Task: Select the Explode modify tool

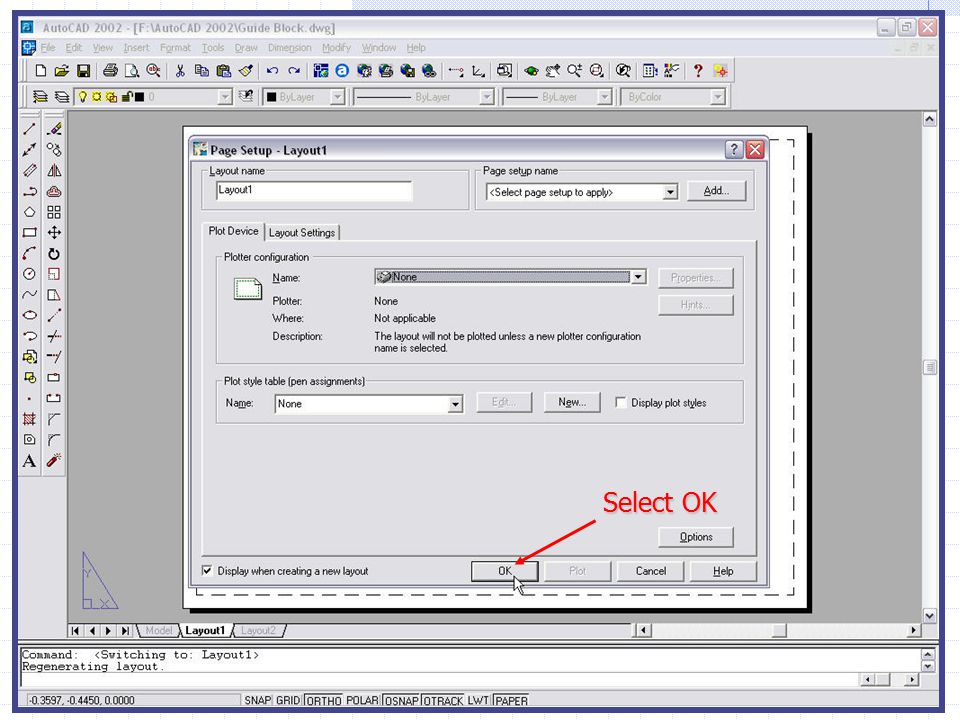Action: coord(54,460)
